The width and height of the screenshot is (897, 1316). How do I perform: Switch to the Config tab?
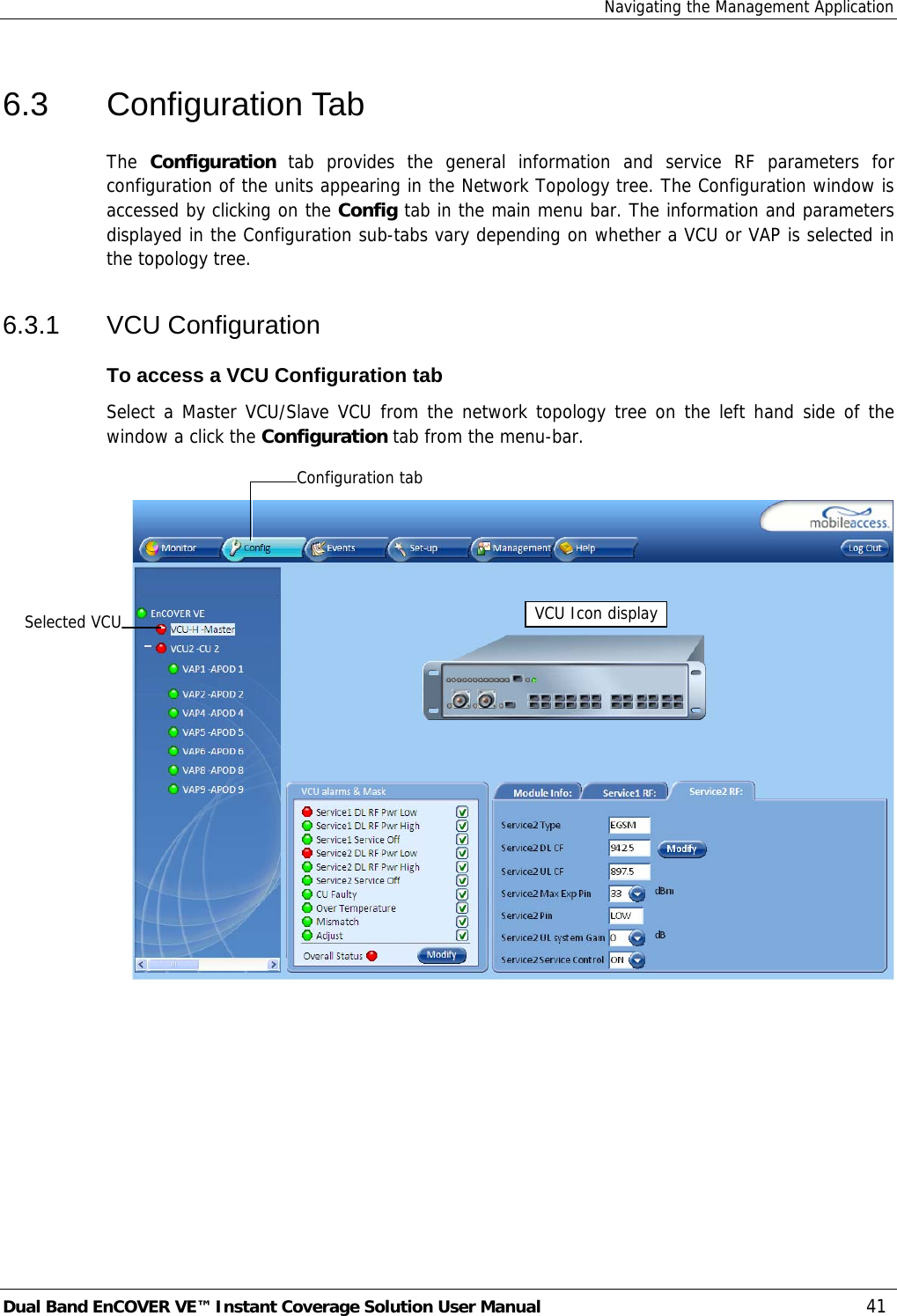[262, 548]
